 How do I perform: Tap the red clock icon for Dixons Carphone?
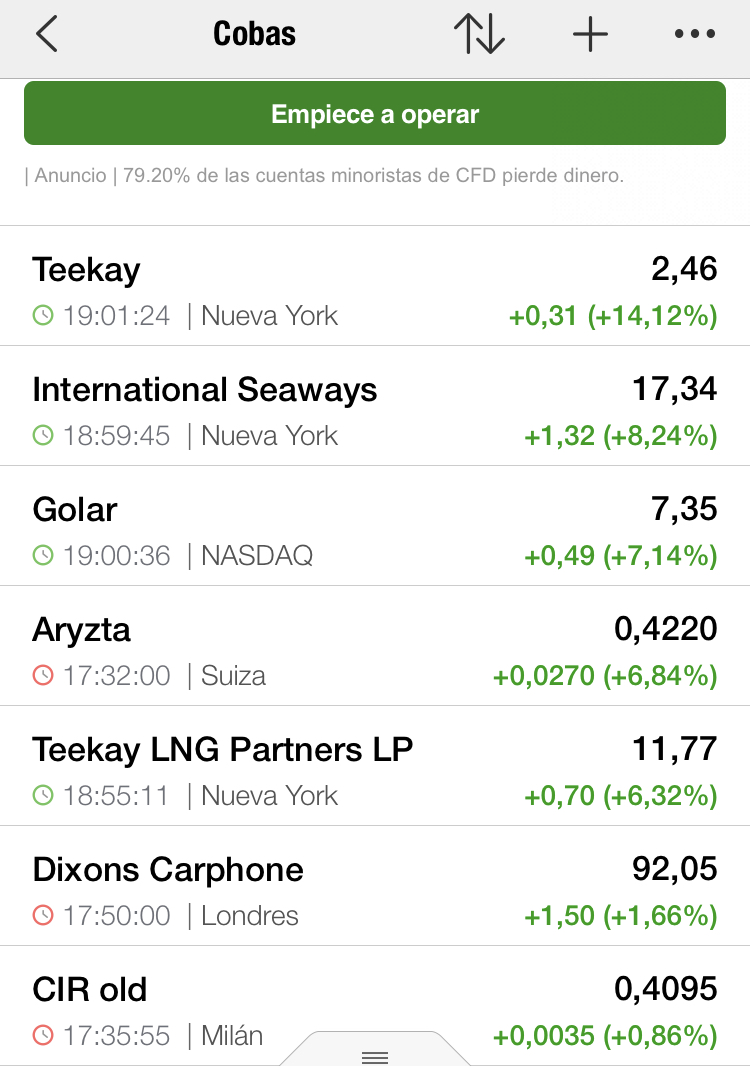[42, 916]
